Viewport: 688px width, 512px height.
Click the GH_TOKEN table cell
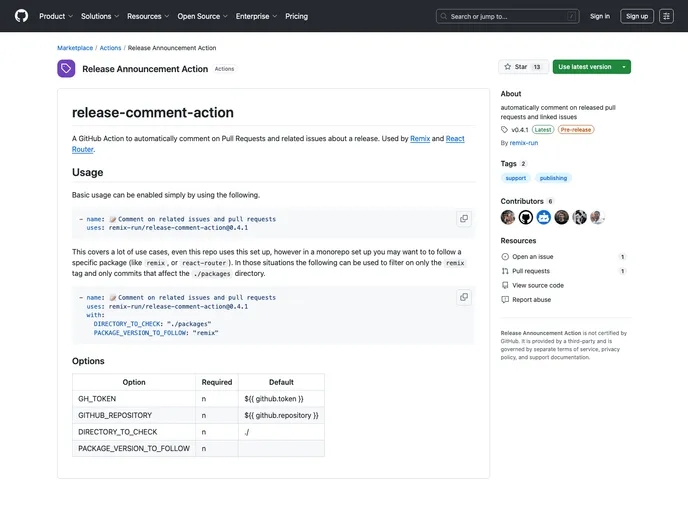[x=134, y=399]
